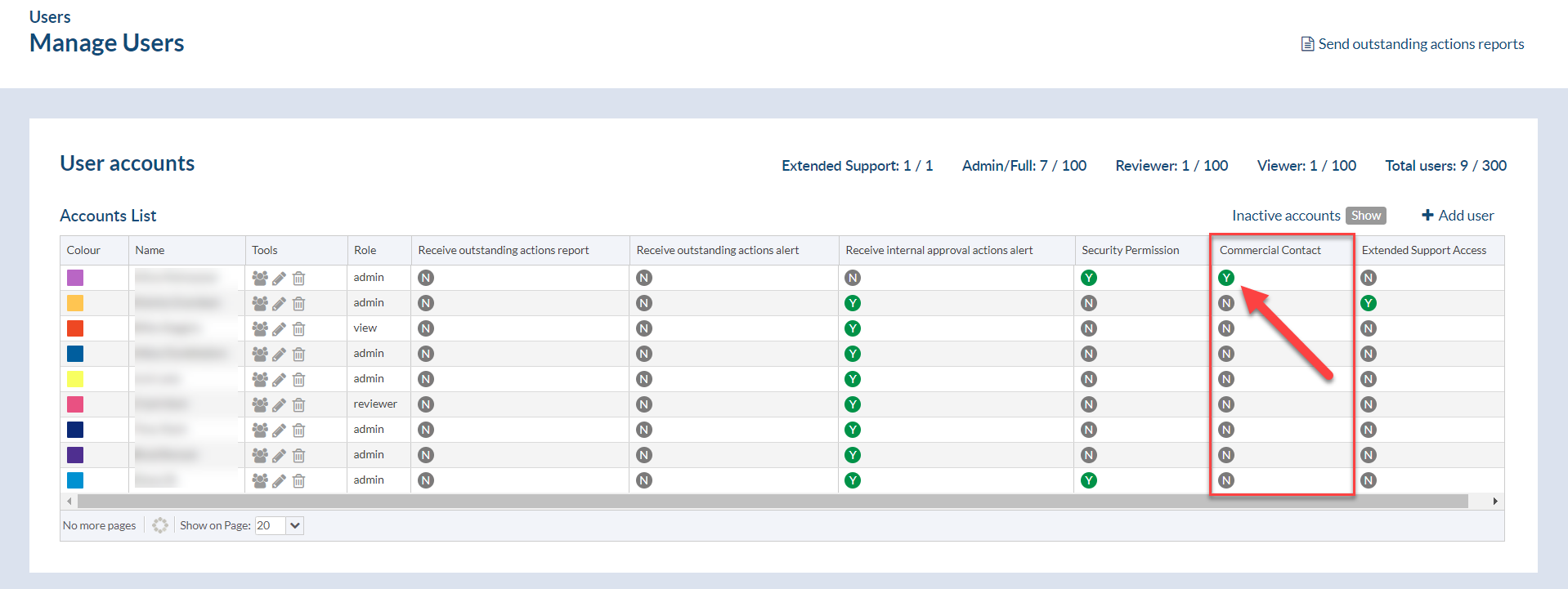Click pencil icon in the orange swatch row
Viewport: 1568px width, 589px height.
[279, 304]
